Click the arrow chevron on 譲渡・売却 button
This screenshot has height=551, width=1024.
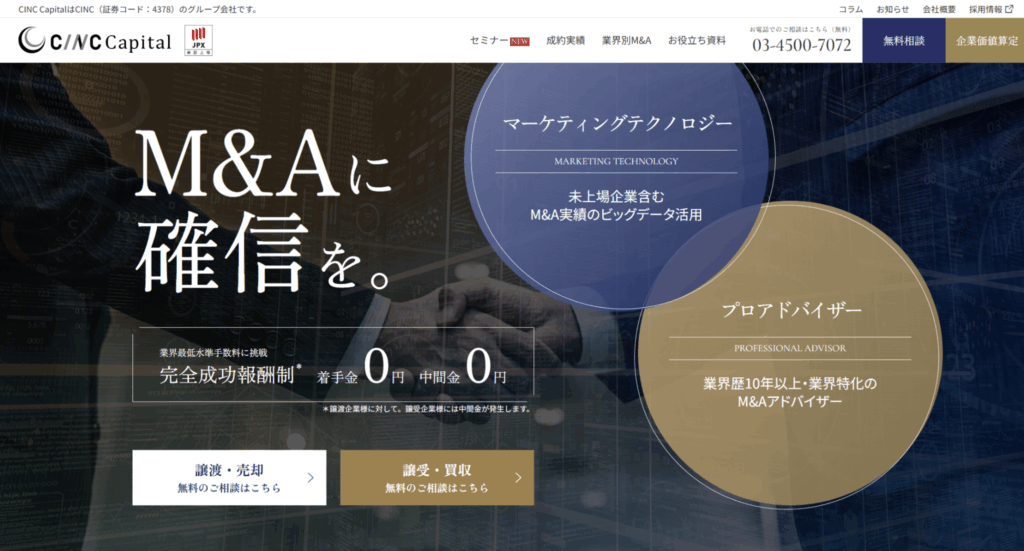pyautogui.click(x=311, y=478)
